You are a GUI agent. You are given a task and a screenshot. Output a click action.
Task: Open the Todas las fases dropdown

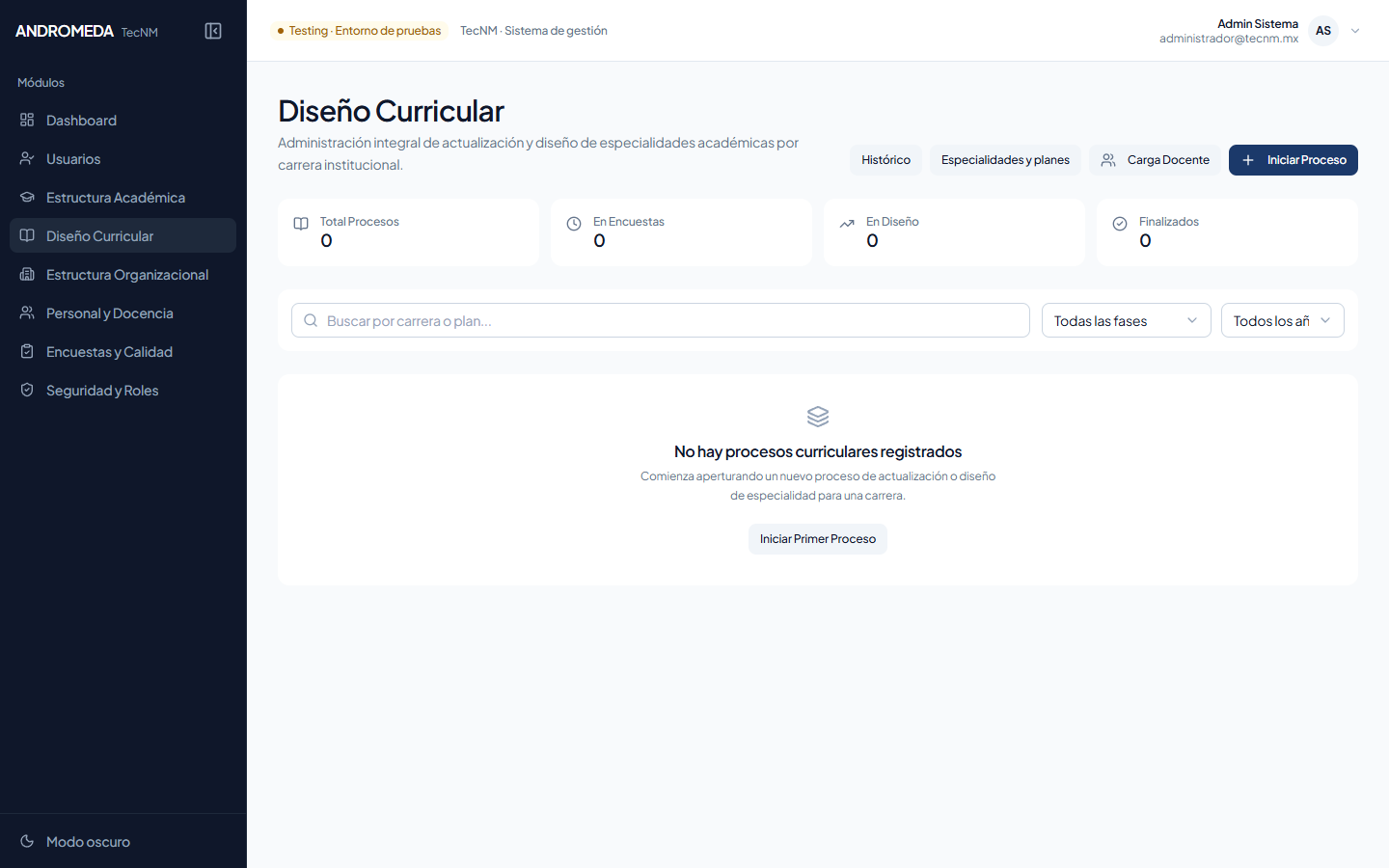tap(1126, 320)
